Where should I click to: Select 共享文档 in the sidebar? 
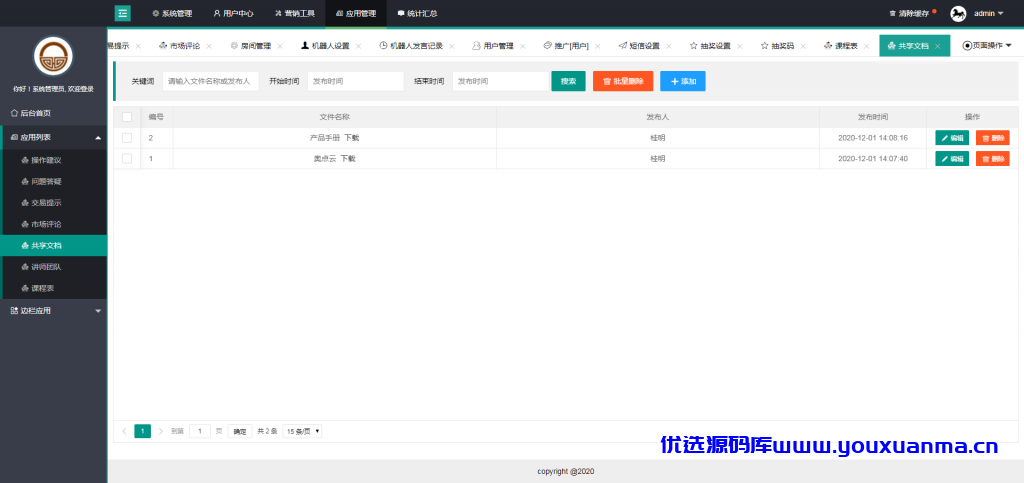point(54,245)
